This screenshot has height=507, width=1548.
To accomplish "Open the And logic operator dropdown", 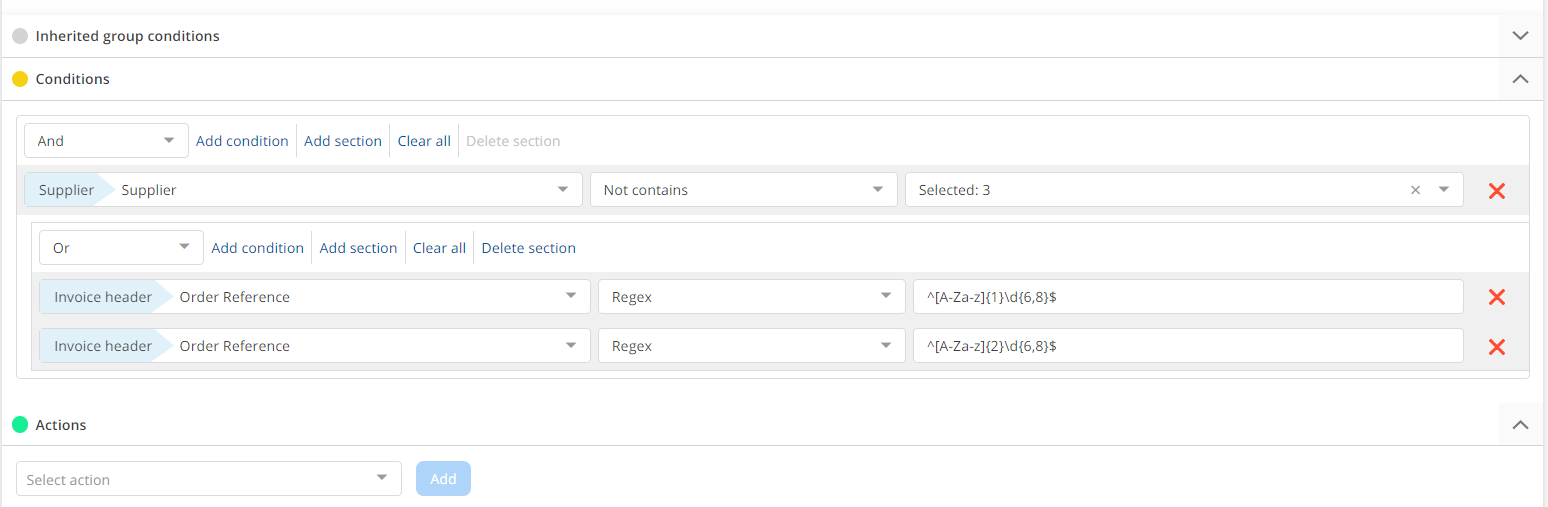I will (x=106, y=141).
